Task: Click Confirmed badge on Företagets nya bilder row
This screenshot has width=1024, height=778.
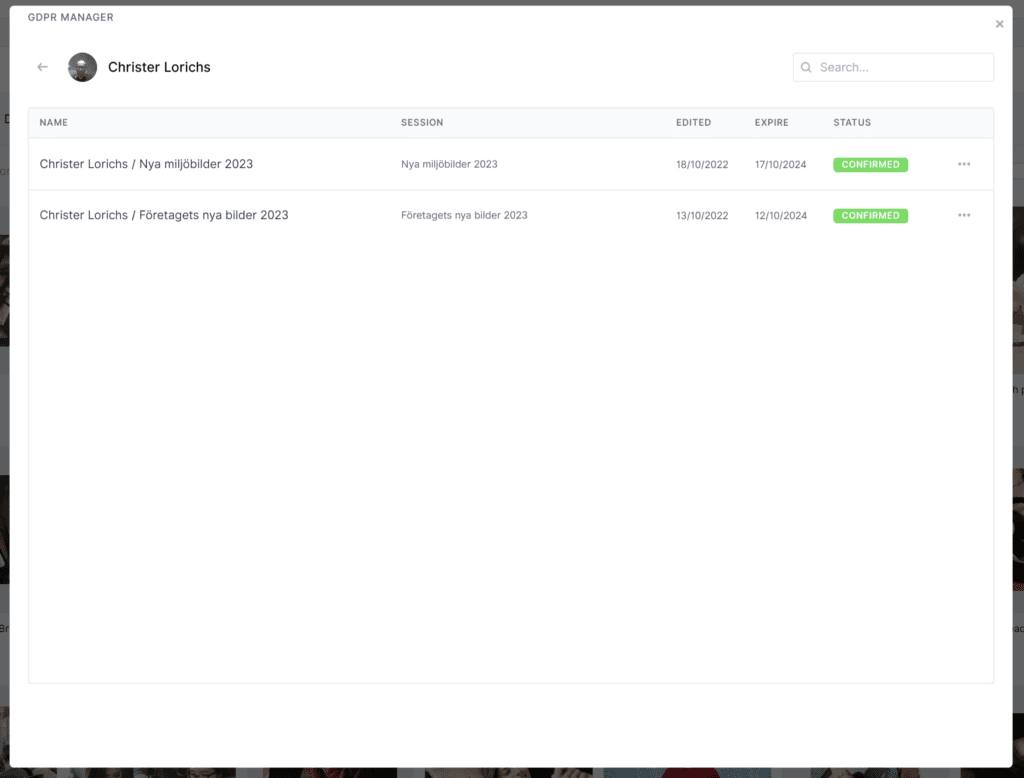Action: [x=871, y=216]
